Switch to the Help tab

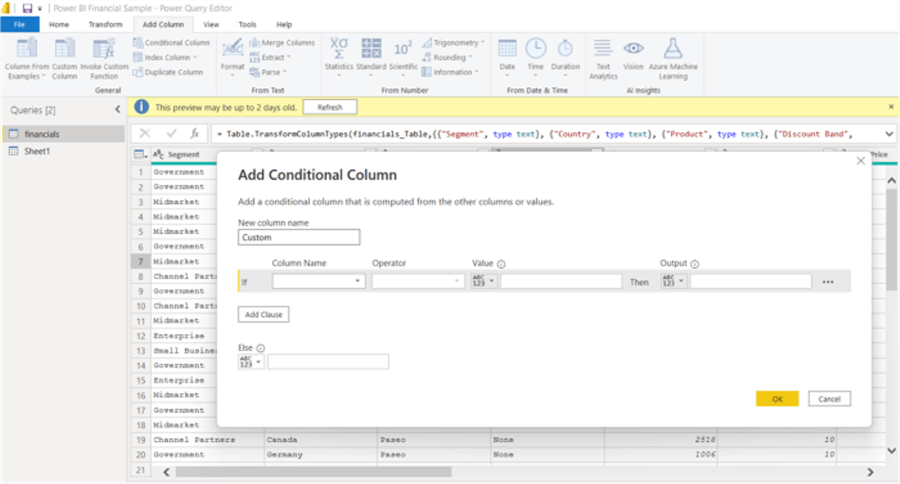pyautogui.click(x=284, y=24)
